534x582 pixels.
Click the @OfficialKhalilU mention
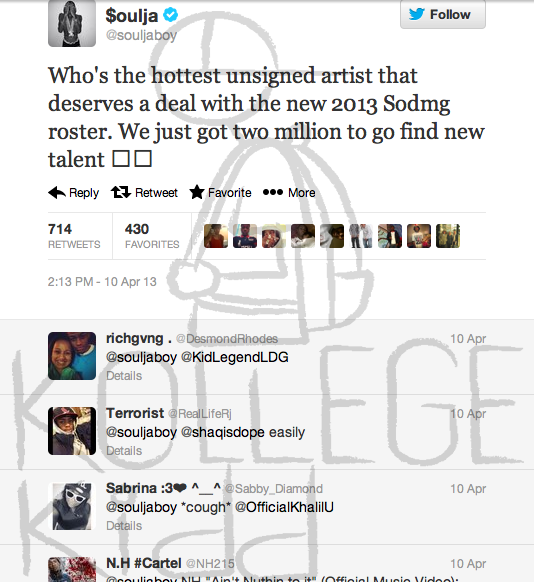pos(284,507)
